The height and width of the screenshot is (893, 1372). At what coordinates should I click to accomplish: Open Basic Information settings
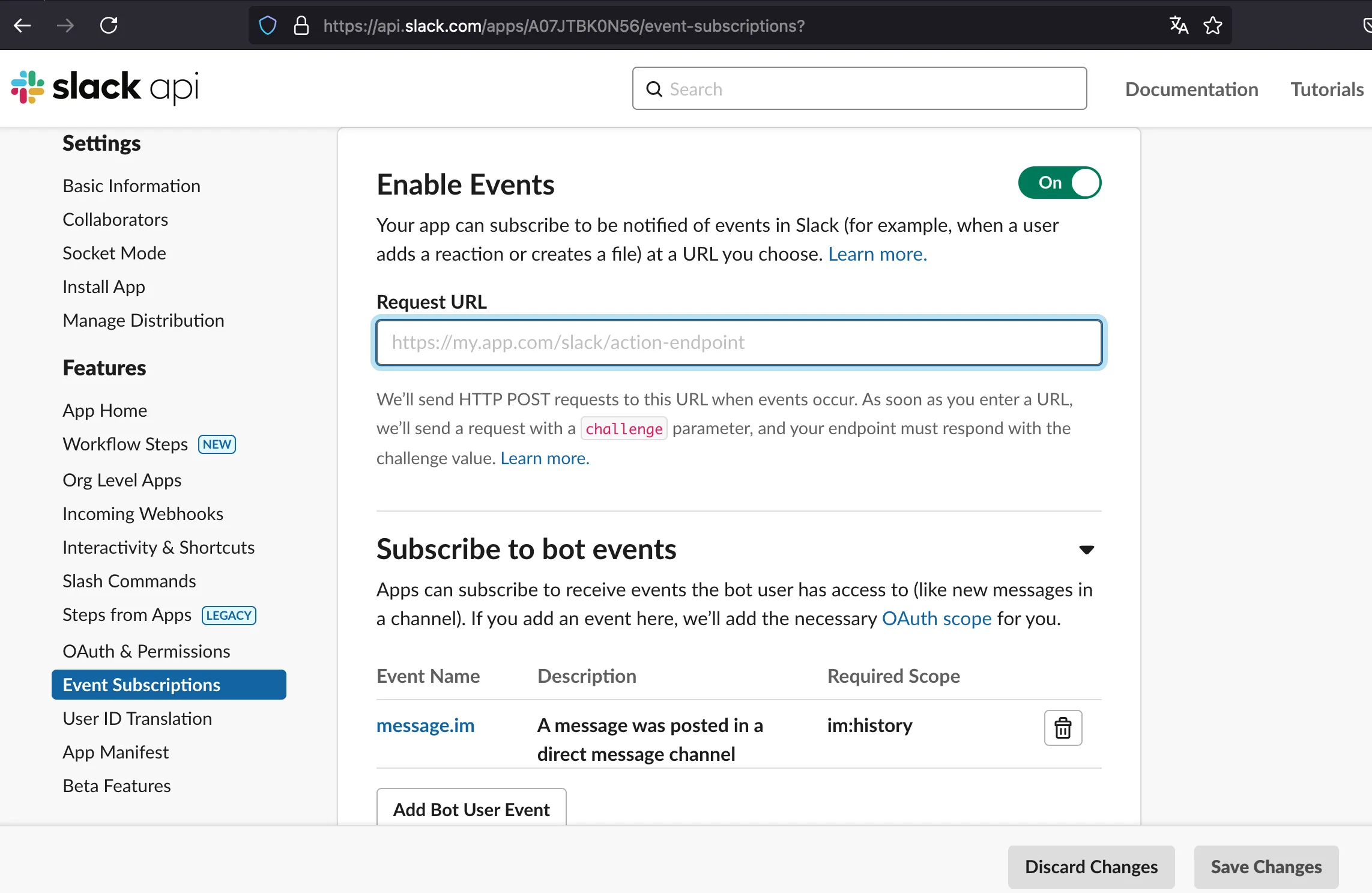point(131,186)
